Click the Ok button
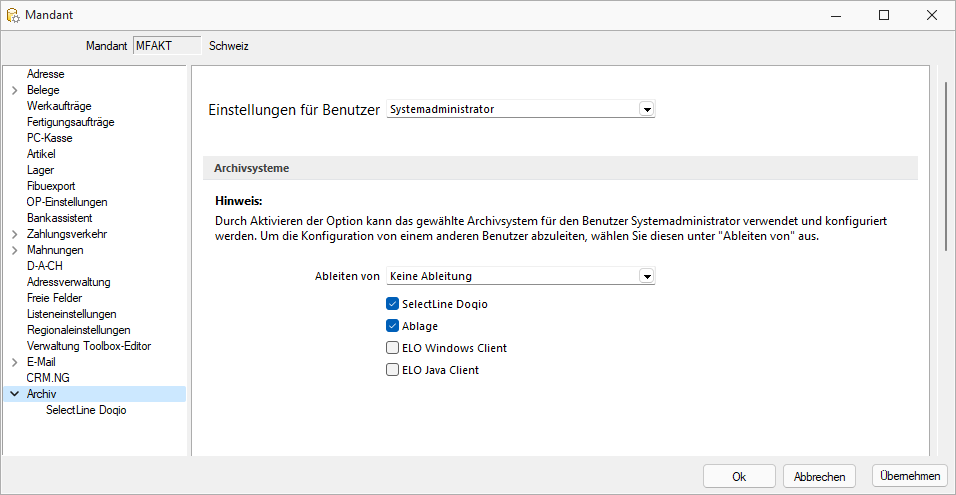The height and width of the screenshot is (495, 956). pyautogui.click(x=739, y=477)
